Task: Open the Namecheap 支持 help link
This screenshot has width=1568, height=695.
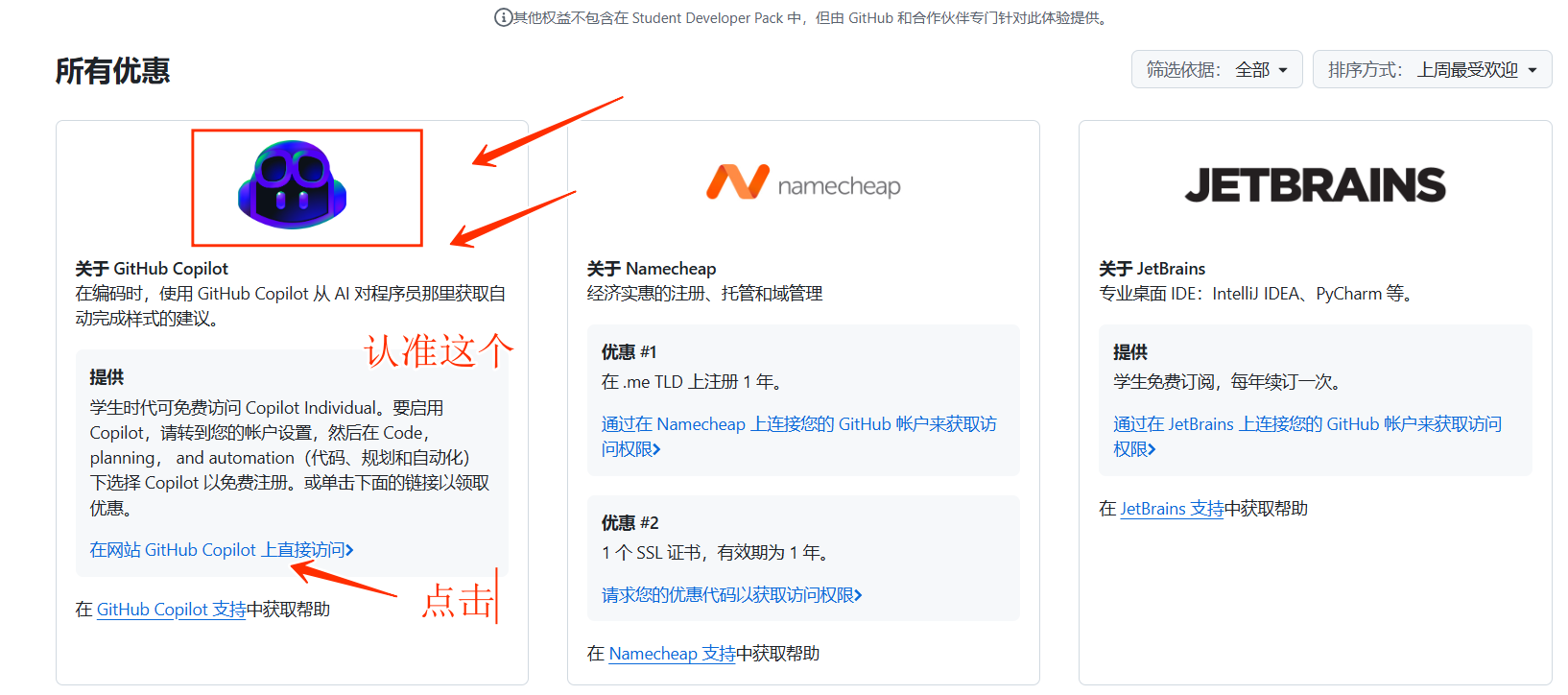Action: tap(672, 654)
